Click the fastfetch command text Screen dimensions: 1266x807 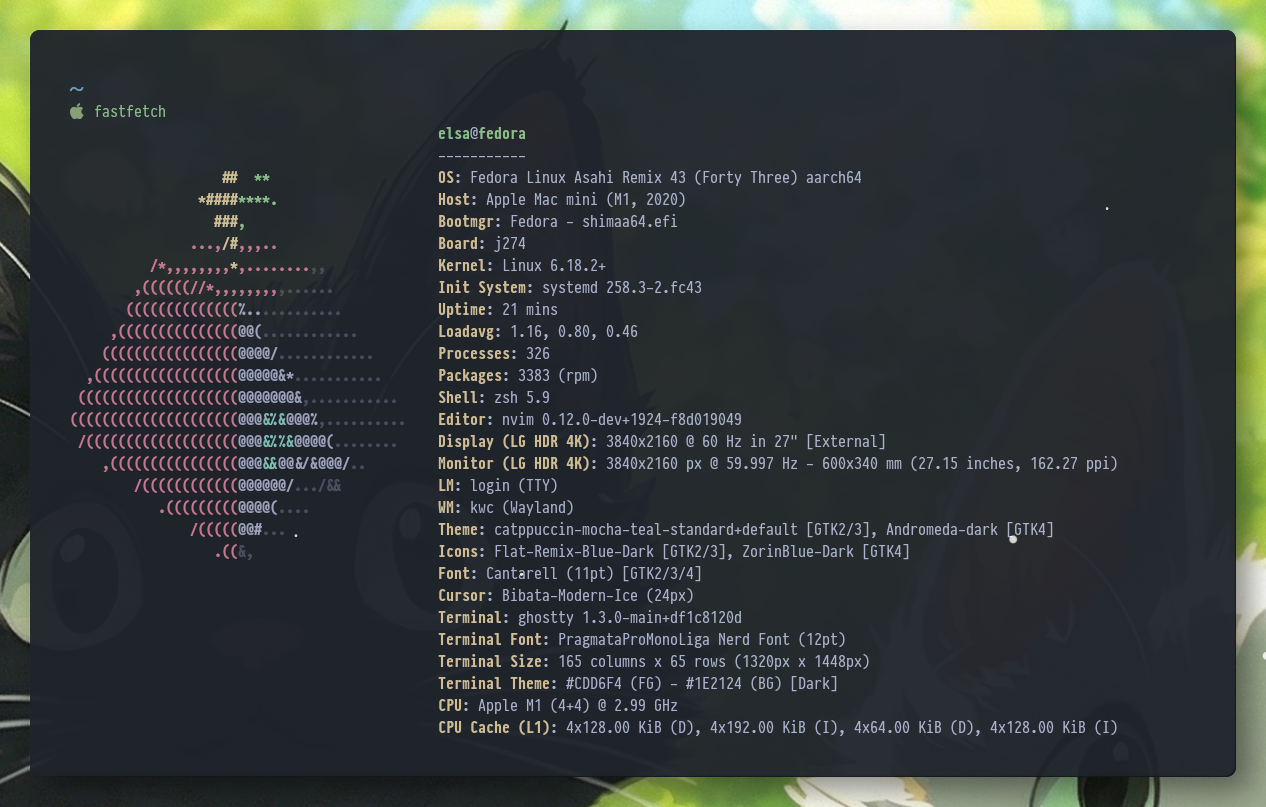pyautogui.click(x=130, y=112)
